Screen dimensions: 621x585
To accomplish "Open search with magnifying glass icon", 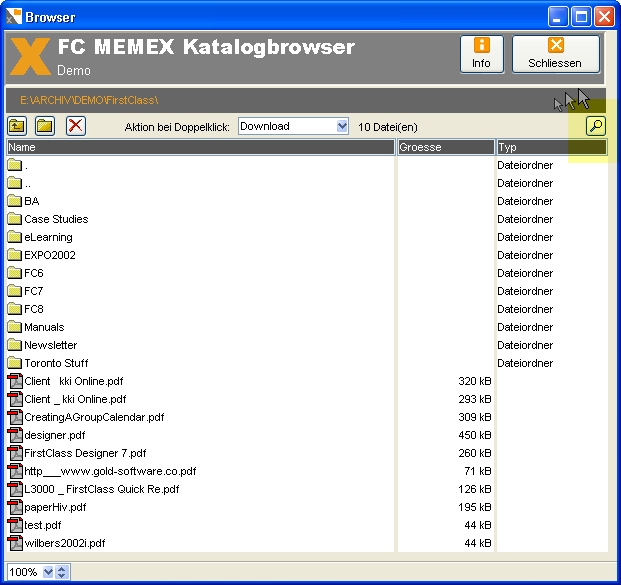I will pyautogui.click(x=596, y=126).
